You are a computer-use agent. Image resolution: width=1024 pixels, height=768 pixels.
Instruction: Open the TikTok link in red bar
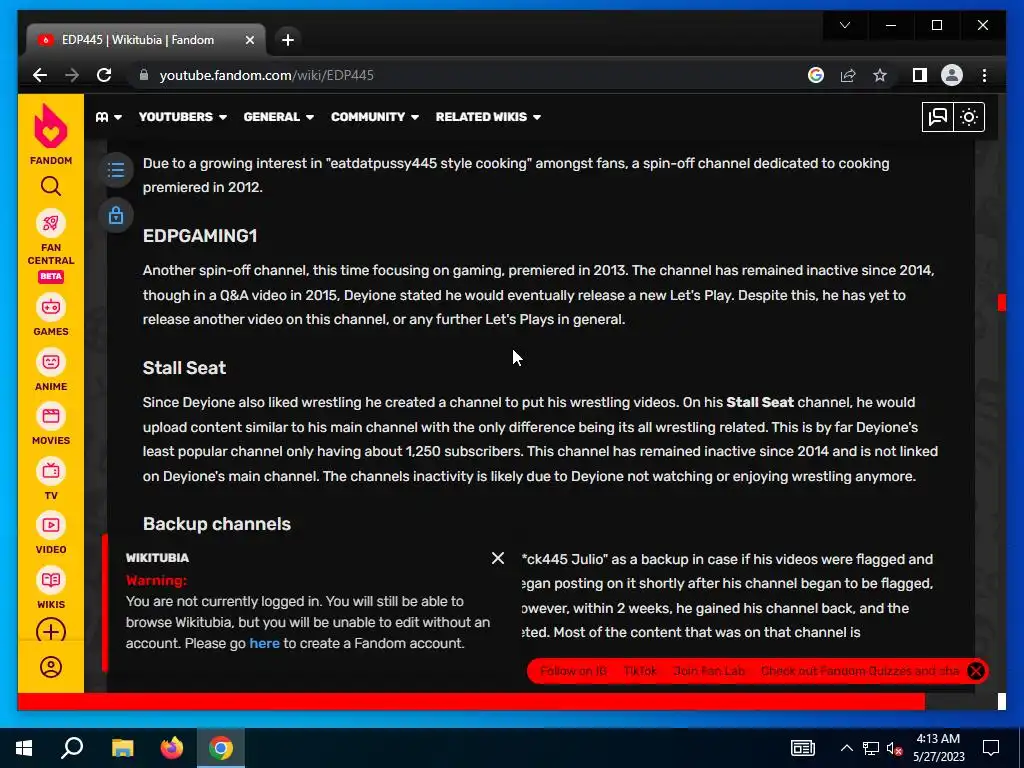[640, 671]
